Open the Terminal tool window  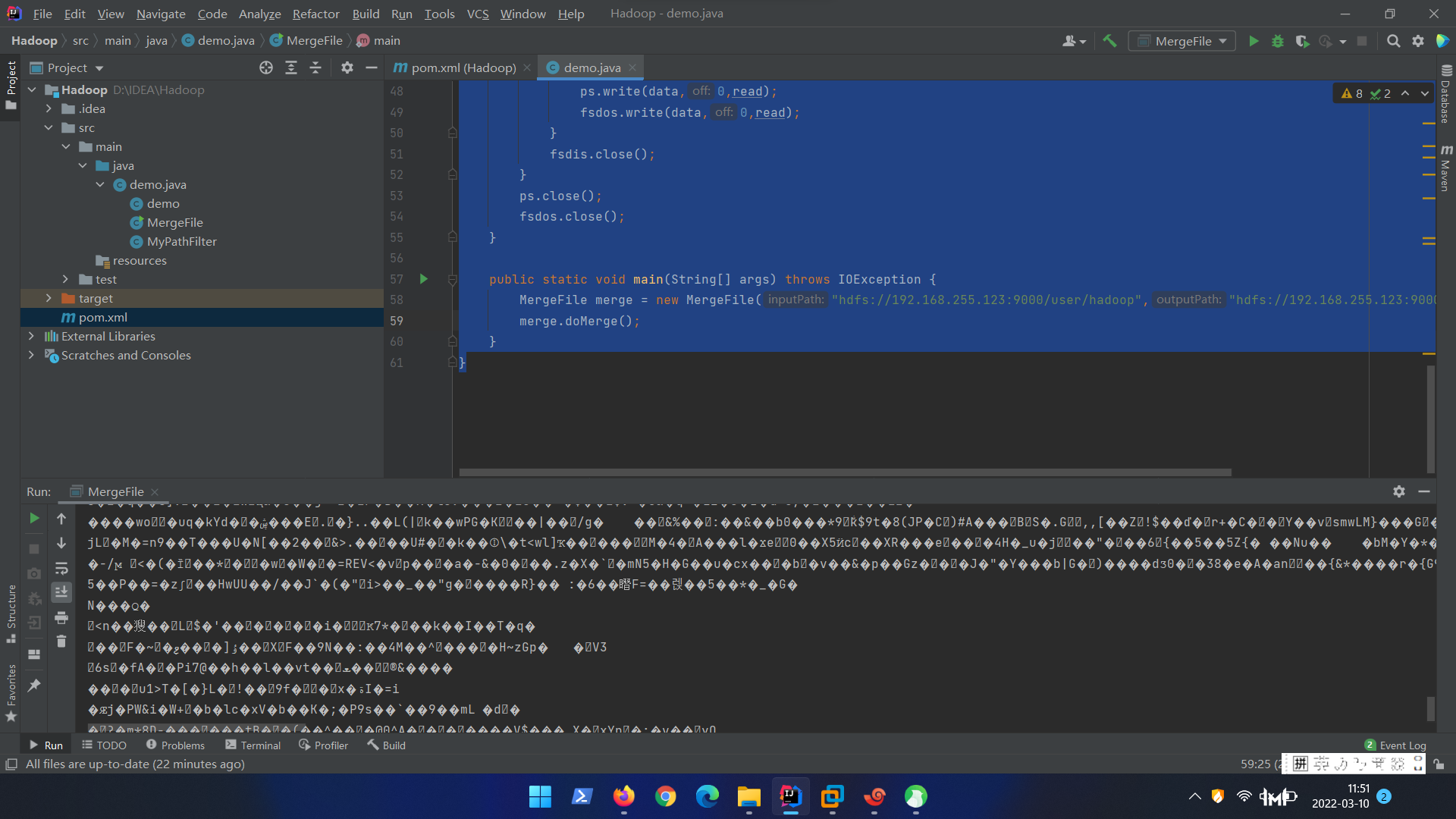click(x=253, y=745)
